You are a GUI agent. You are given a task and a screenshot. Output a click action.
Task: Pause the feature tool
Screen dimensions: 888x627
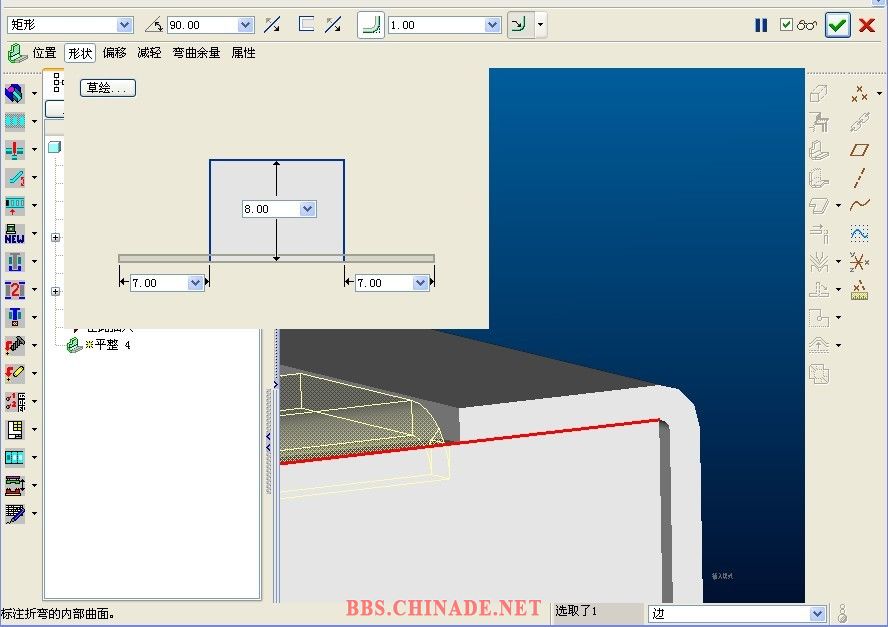pyautogui.click(x=761, y=25)
